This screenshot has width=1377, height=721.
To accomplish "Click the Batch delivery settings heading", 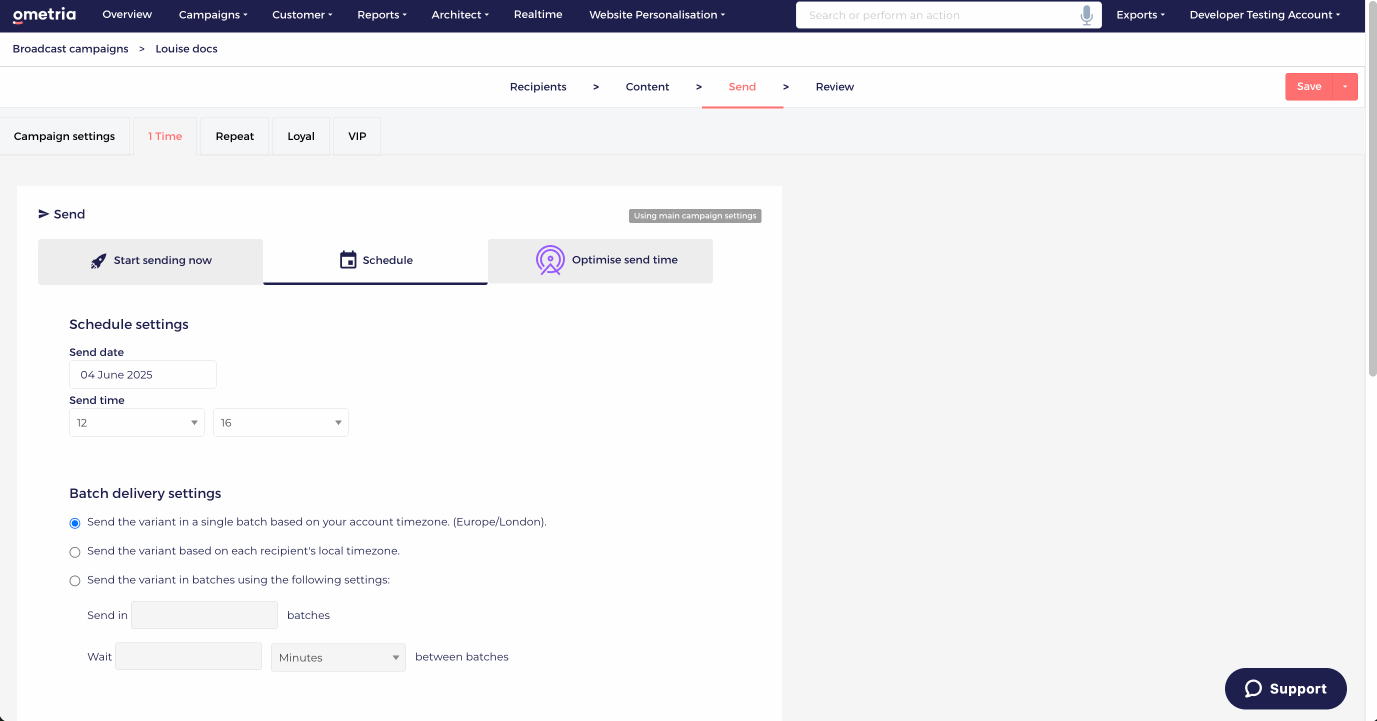I will pos(145,493).
